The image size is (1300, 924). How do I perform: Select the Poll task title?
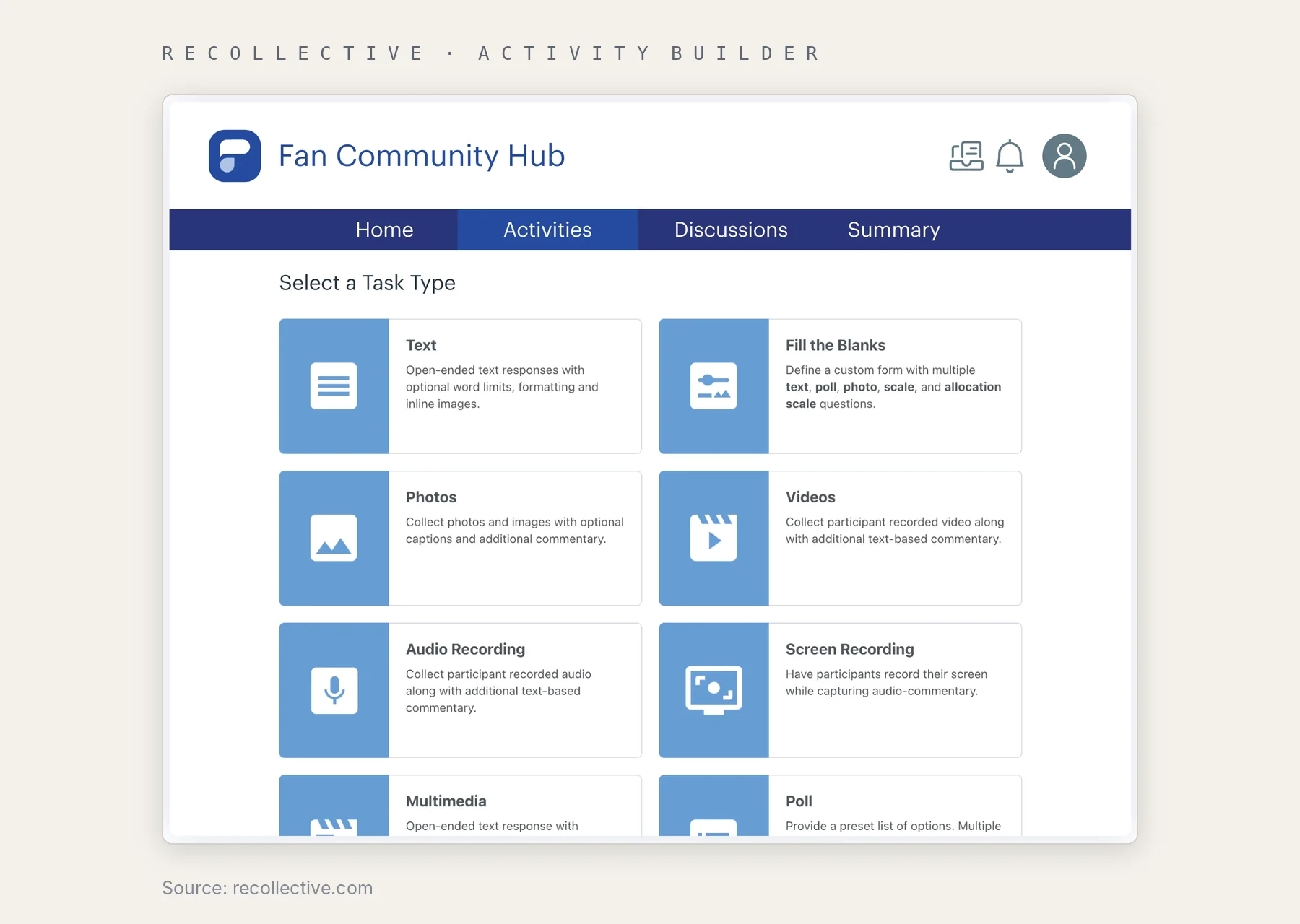[799, 801]
